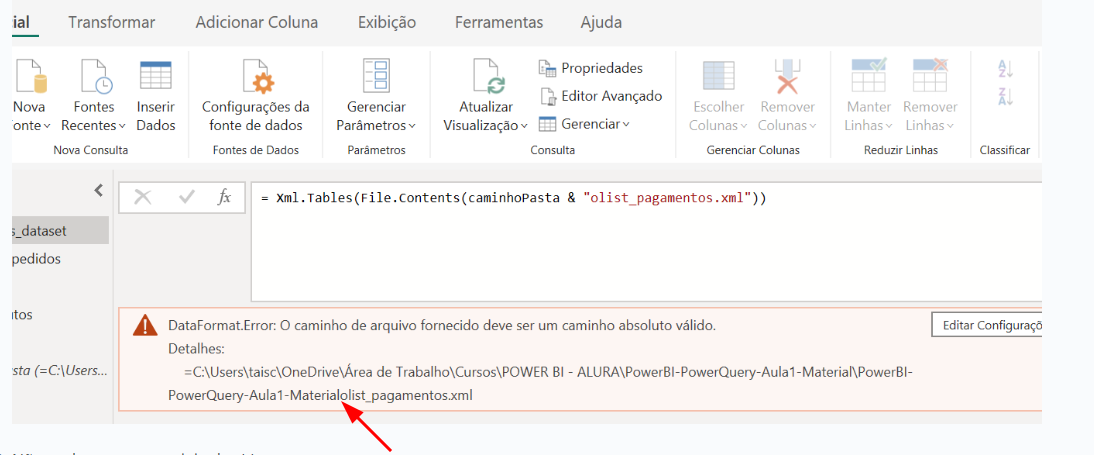Expand the Remover Colunas dropdown arrow
This screenshot has height=455, width=1094.
(x=814, y=126)
